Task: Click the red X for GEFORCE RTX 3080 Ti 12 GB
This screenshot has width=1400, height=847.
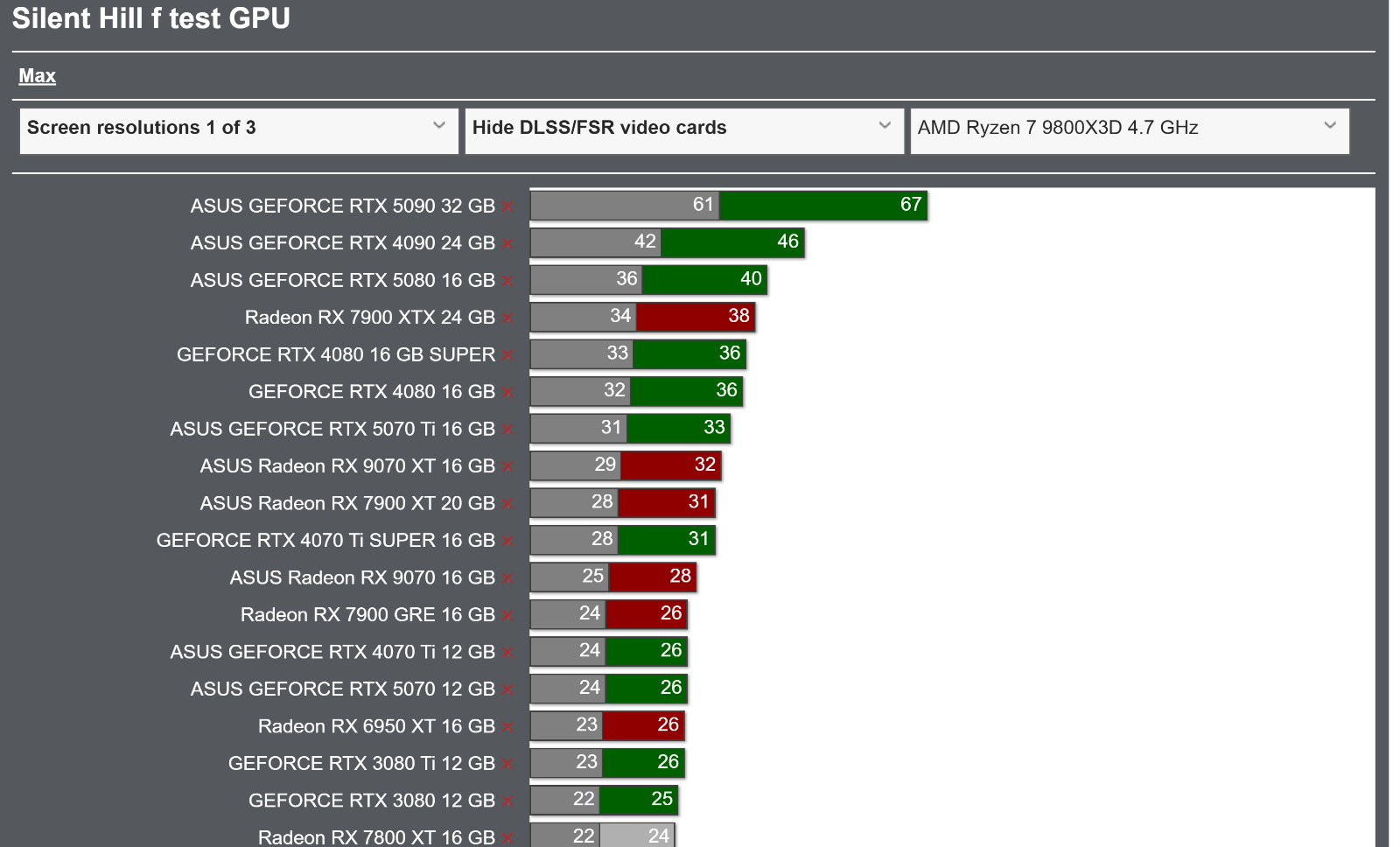Action: tap(507, 764)
